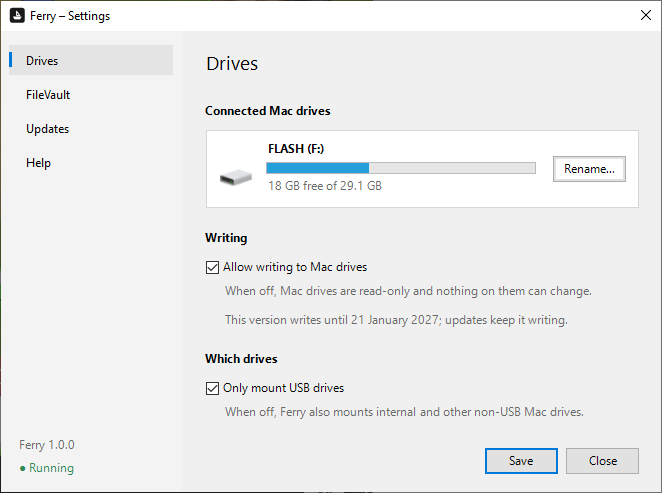Switch to the FileVault section
The image size is (662, 493).
point(91,95)
